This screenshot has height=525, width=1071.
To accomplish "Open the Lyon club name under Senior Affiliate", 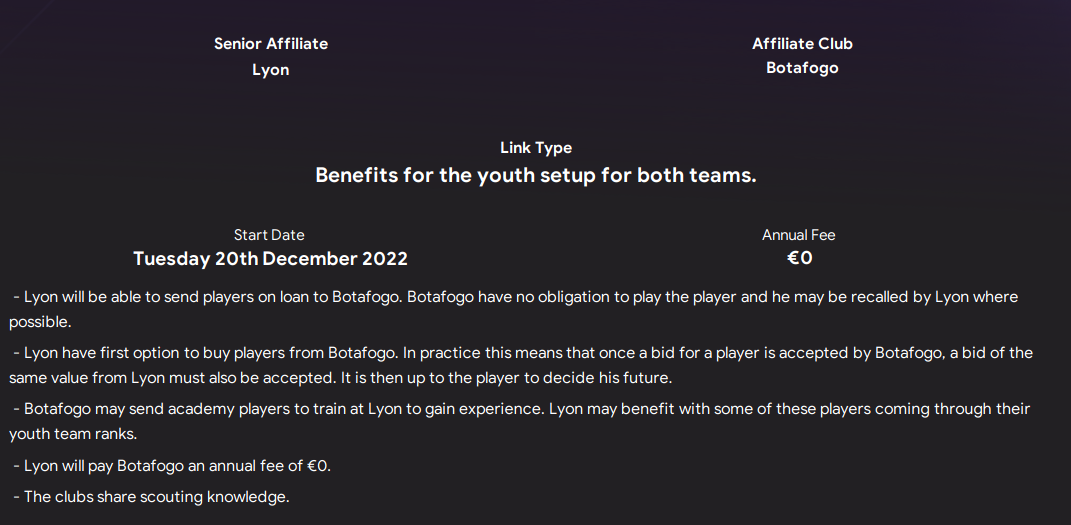I will [270, 70].
